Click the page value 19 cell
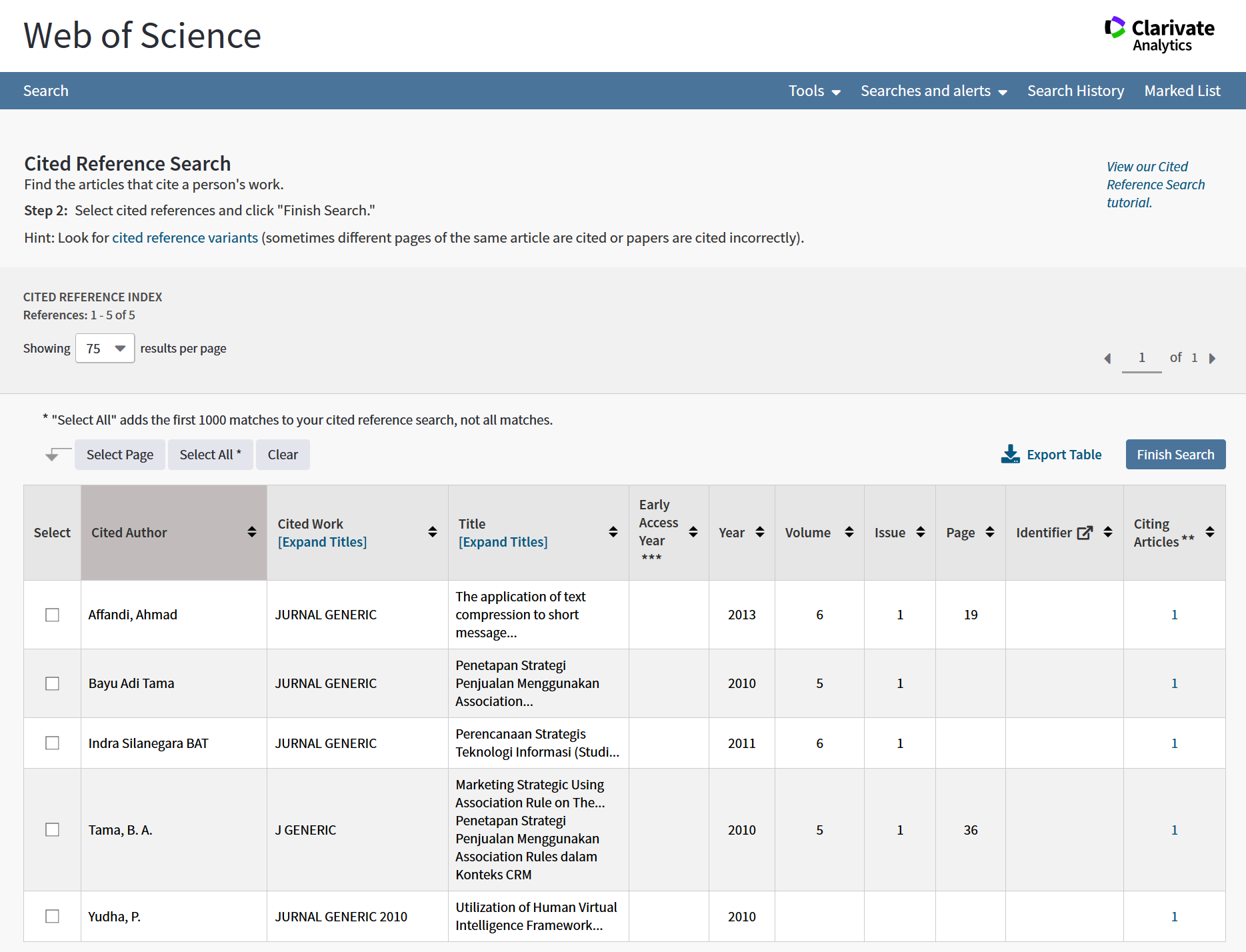The image size is (1246, 952). [x=970, y=615]
